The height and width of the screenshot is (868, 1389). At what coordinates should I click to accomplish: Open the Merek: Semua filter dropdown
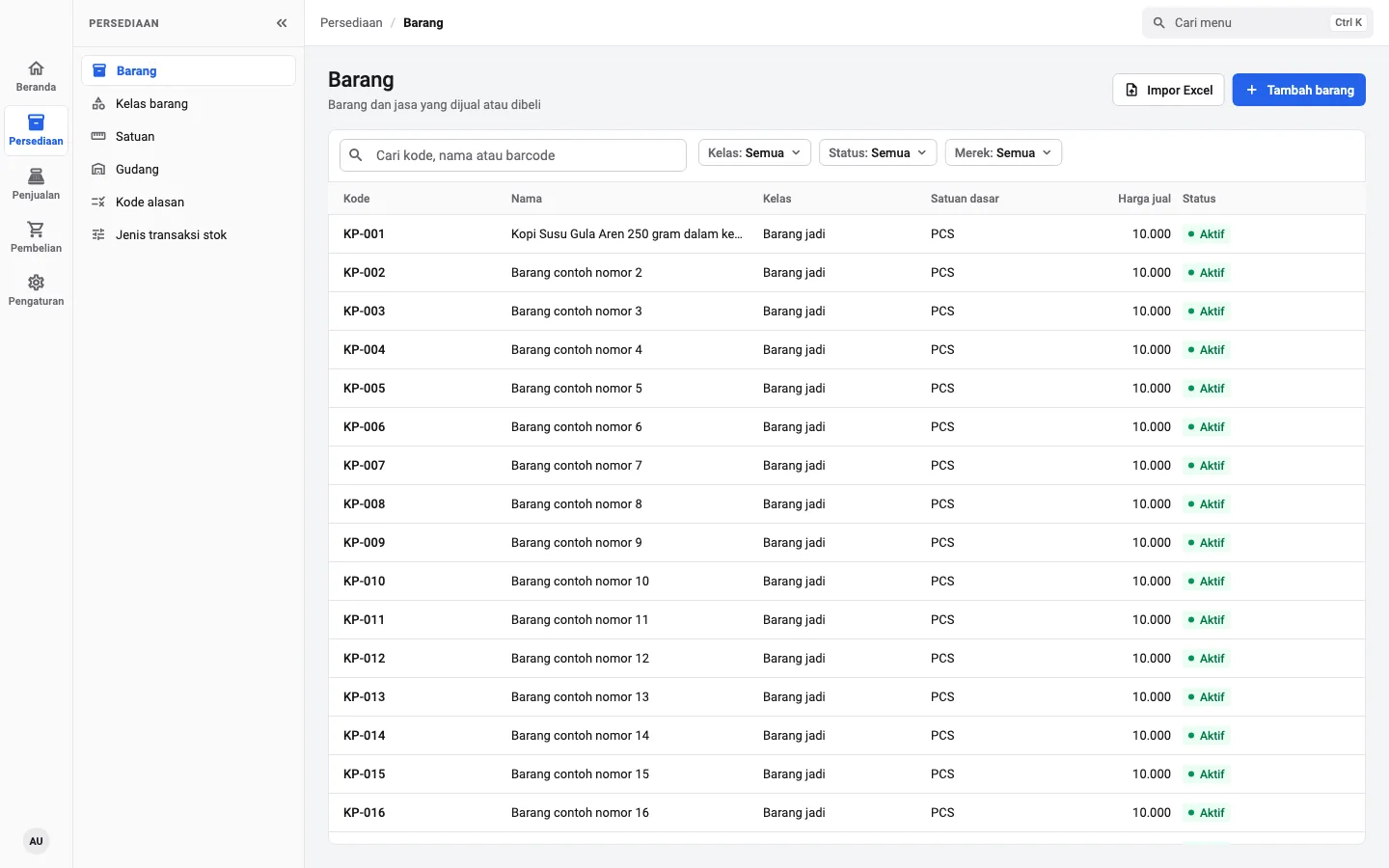tap(1003, 152)
